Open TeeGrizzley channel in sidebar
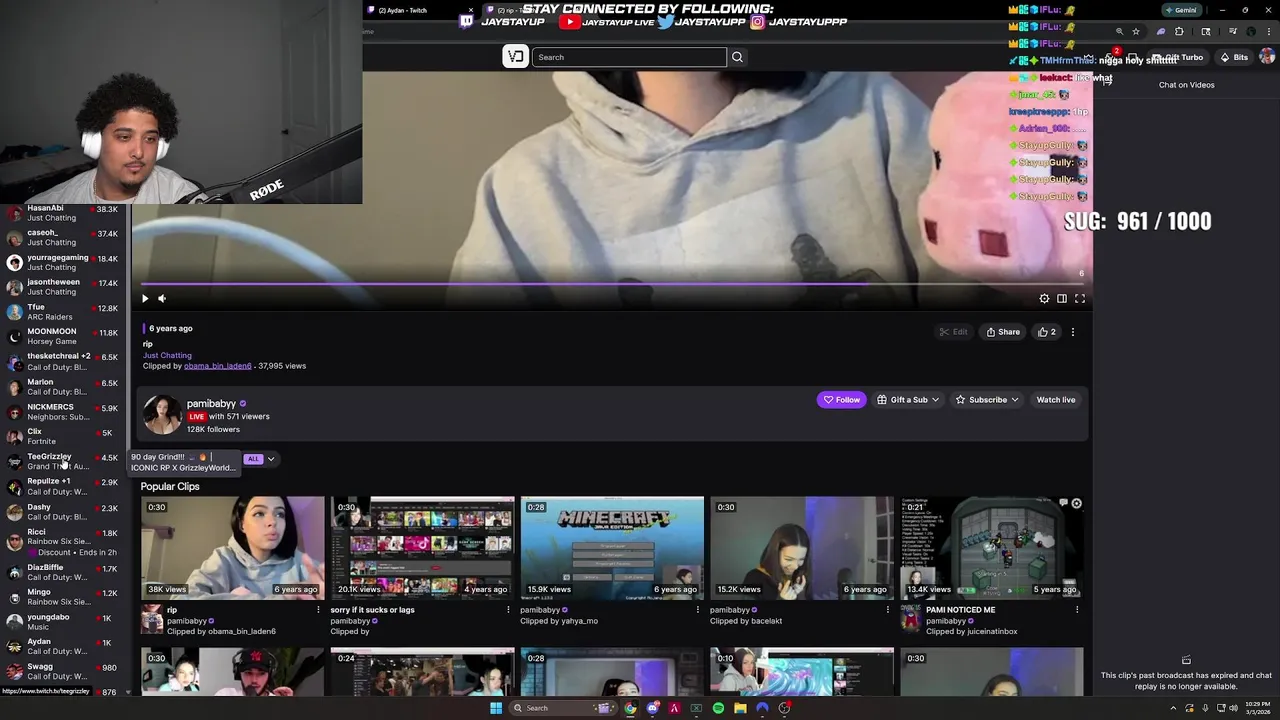Screen dimensions: 1280x720 (x=63, y=461)
